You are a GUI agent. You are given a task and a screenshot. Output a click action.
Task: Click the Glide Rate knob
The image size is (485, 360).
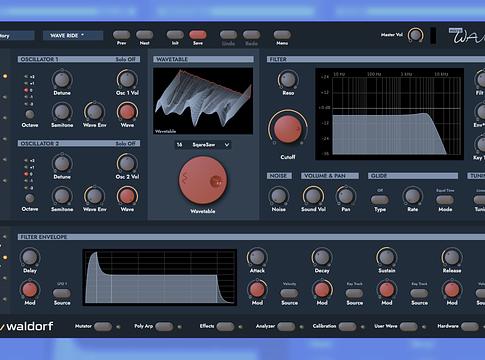pos(412,196)
